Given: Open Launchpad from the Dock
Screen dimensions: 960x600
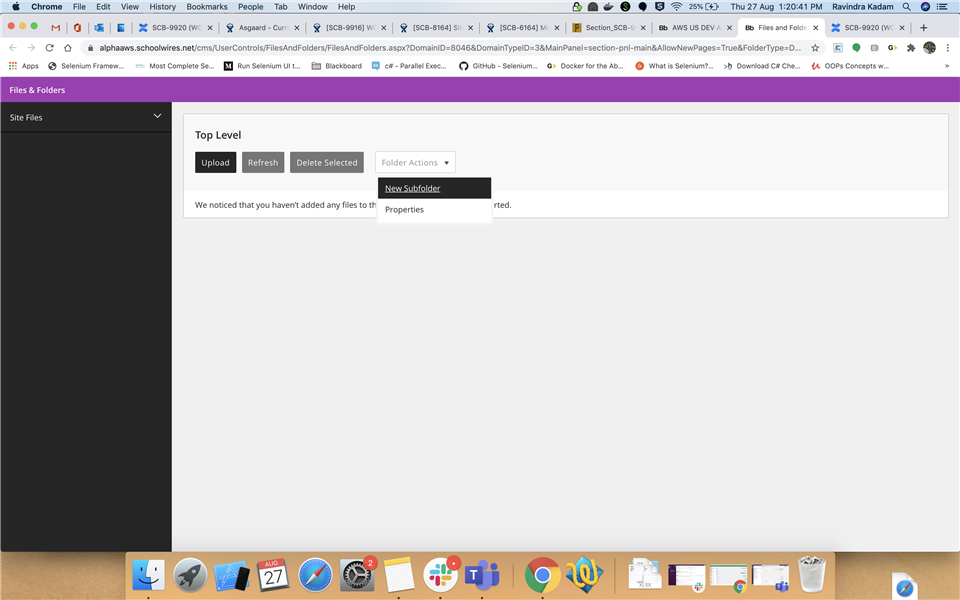Looking at the screenshot, I should point(190,575).
